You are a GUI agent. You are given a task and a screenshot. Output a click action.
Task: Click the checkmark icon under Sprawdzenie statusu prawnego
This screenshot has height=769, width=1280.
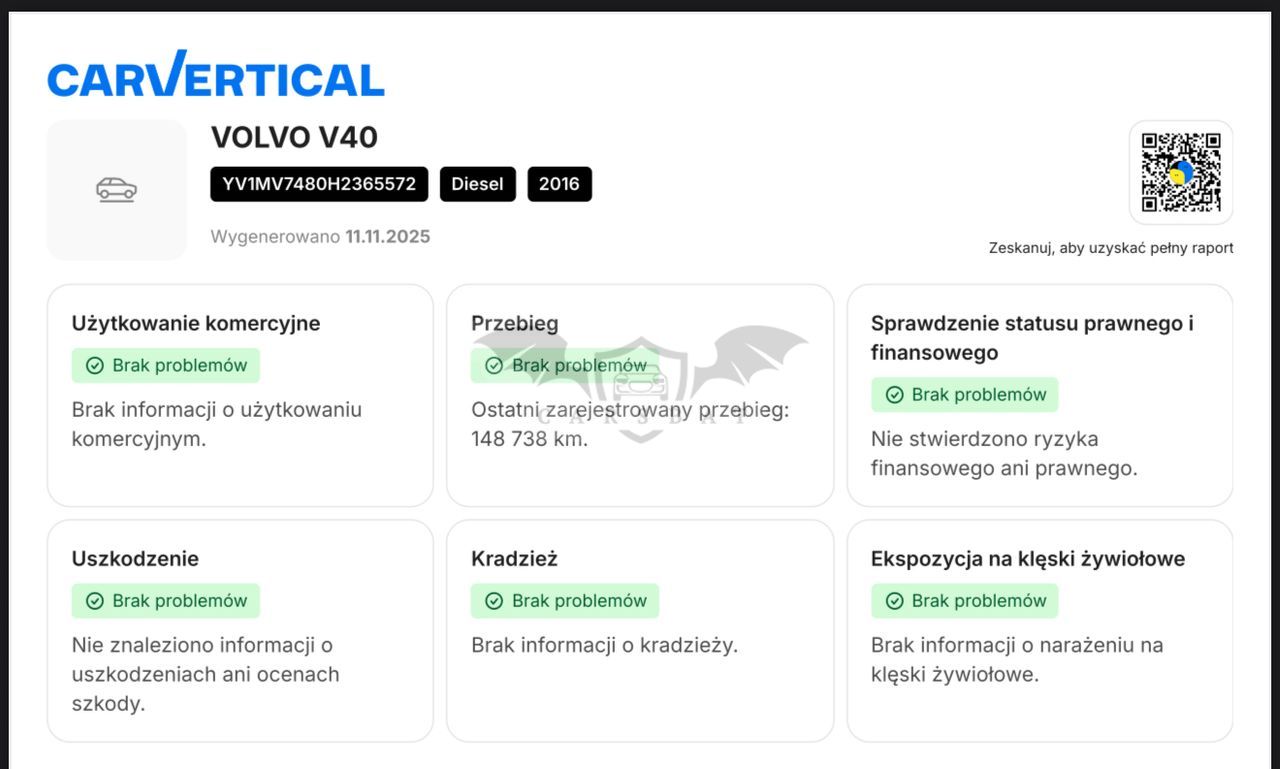tap(895, 395)
